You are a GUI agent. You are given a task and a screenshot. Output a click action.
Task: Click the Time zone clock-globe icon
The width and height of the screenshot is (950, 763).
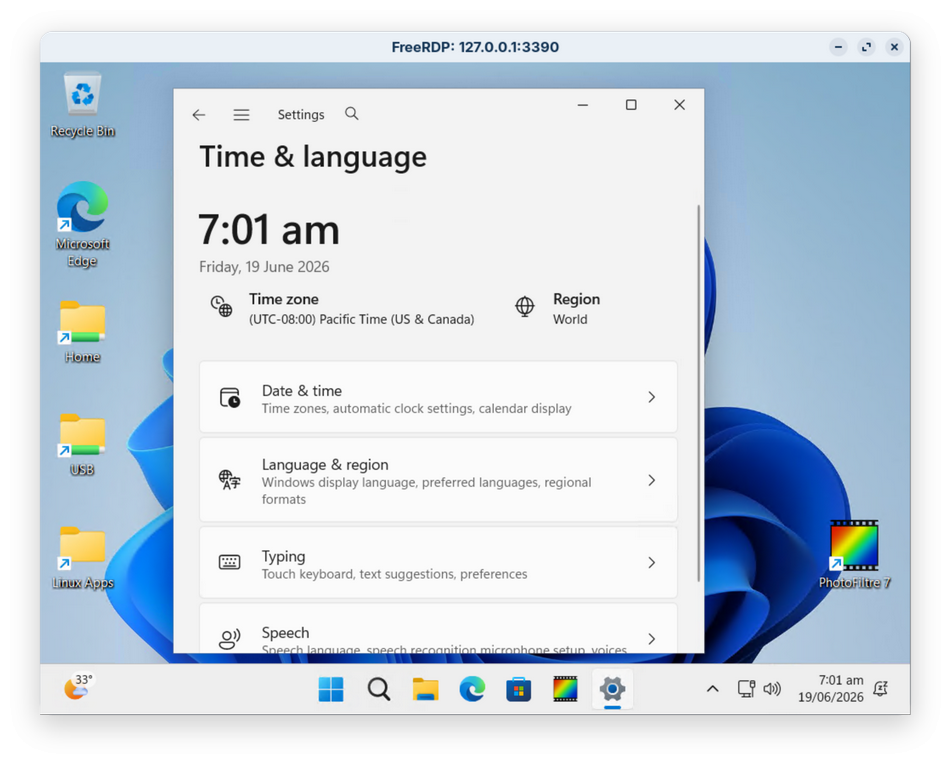tap(221, 306)
